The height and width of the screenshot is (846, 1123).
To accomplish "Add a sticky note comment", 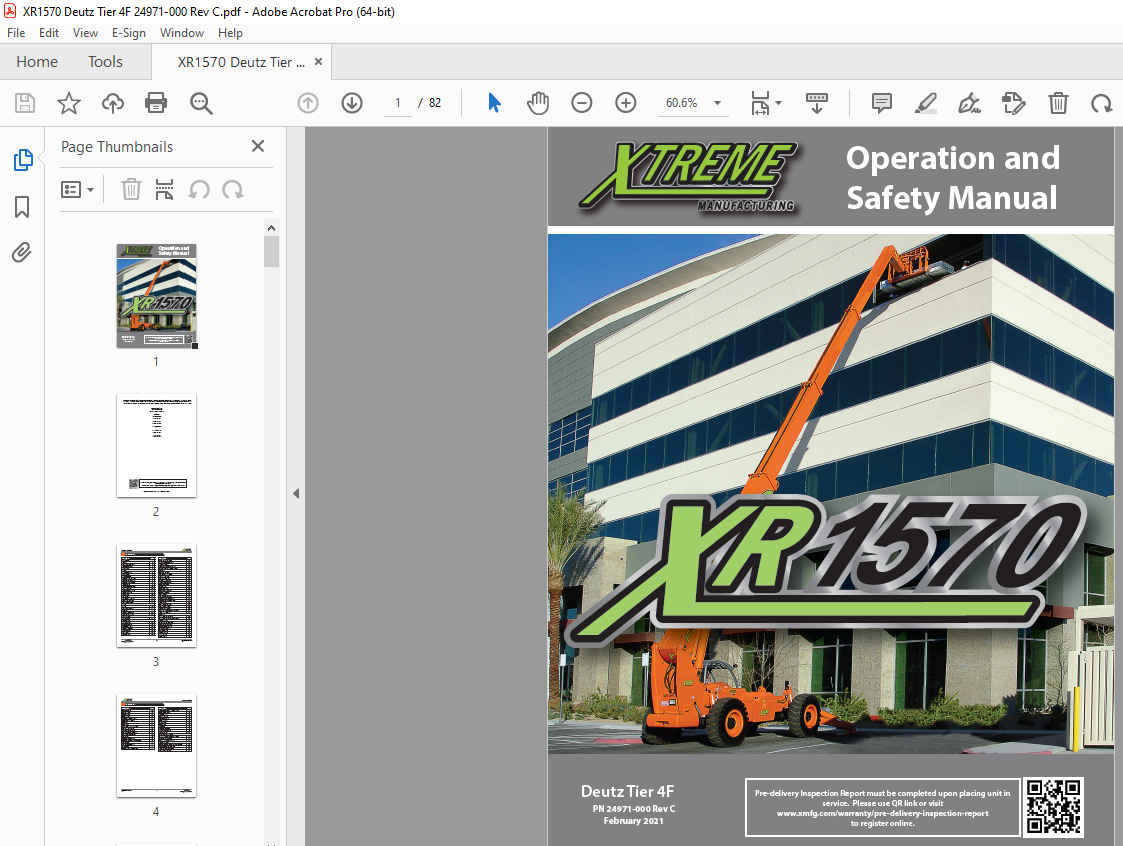I will (882, 103).
